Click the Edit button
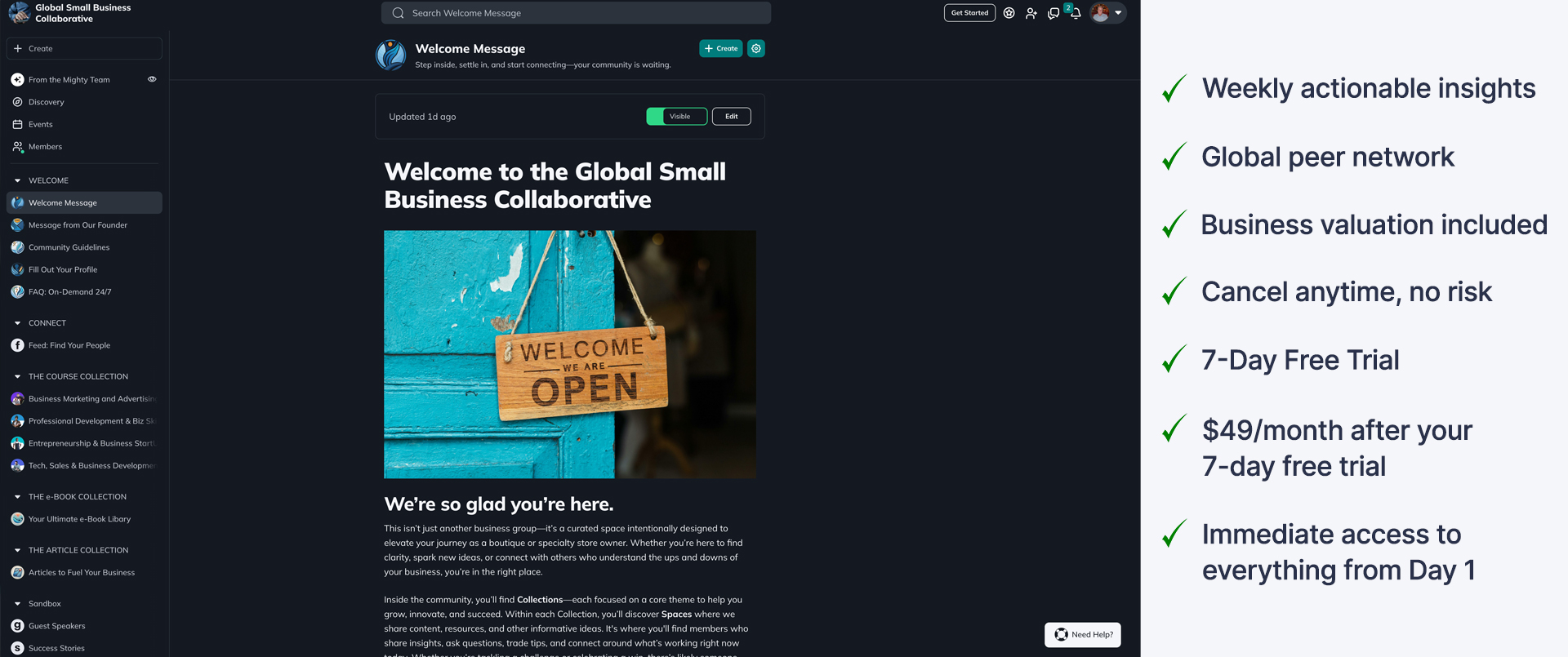 click(731, 117)
